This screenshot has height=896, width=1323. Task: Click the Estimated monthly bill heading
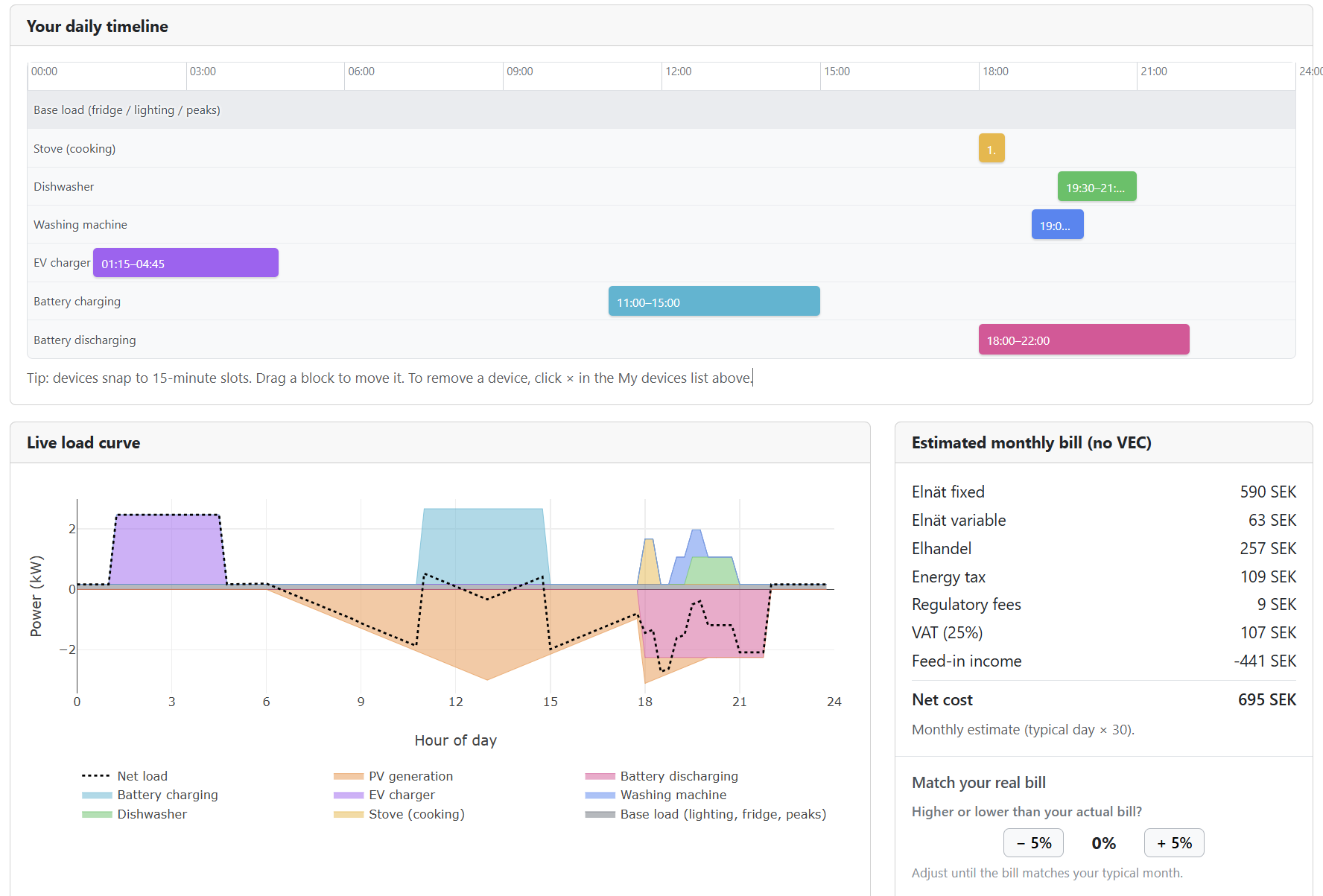(1032, 442)
